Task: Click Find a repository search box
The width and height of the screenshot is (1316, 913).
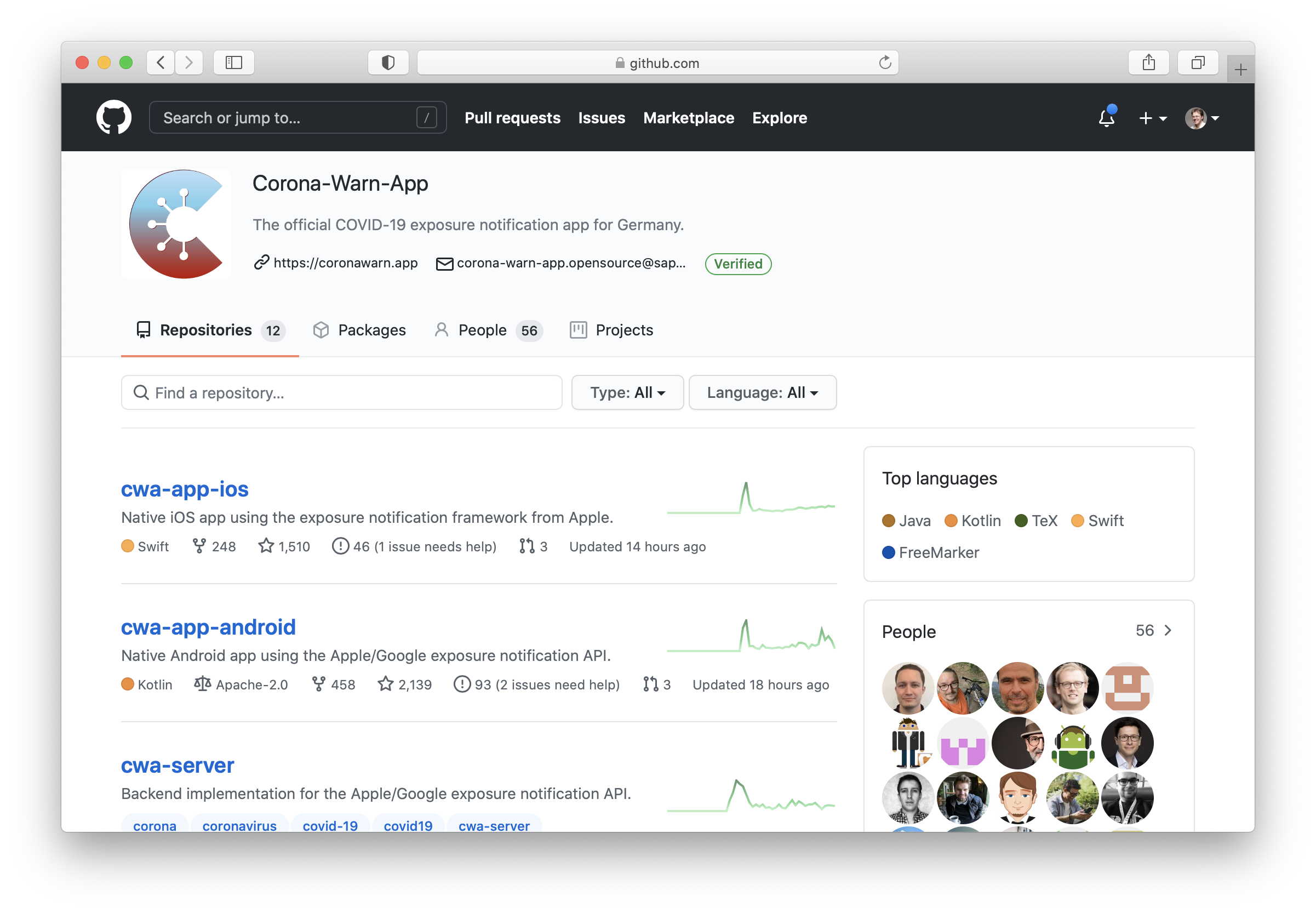Action: point(341,392)
